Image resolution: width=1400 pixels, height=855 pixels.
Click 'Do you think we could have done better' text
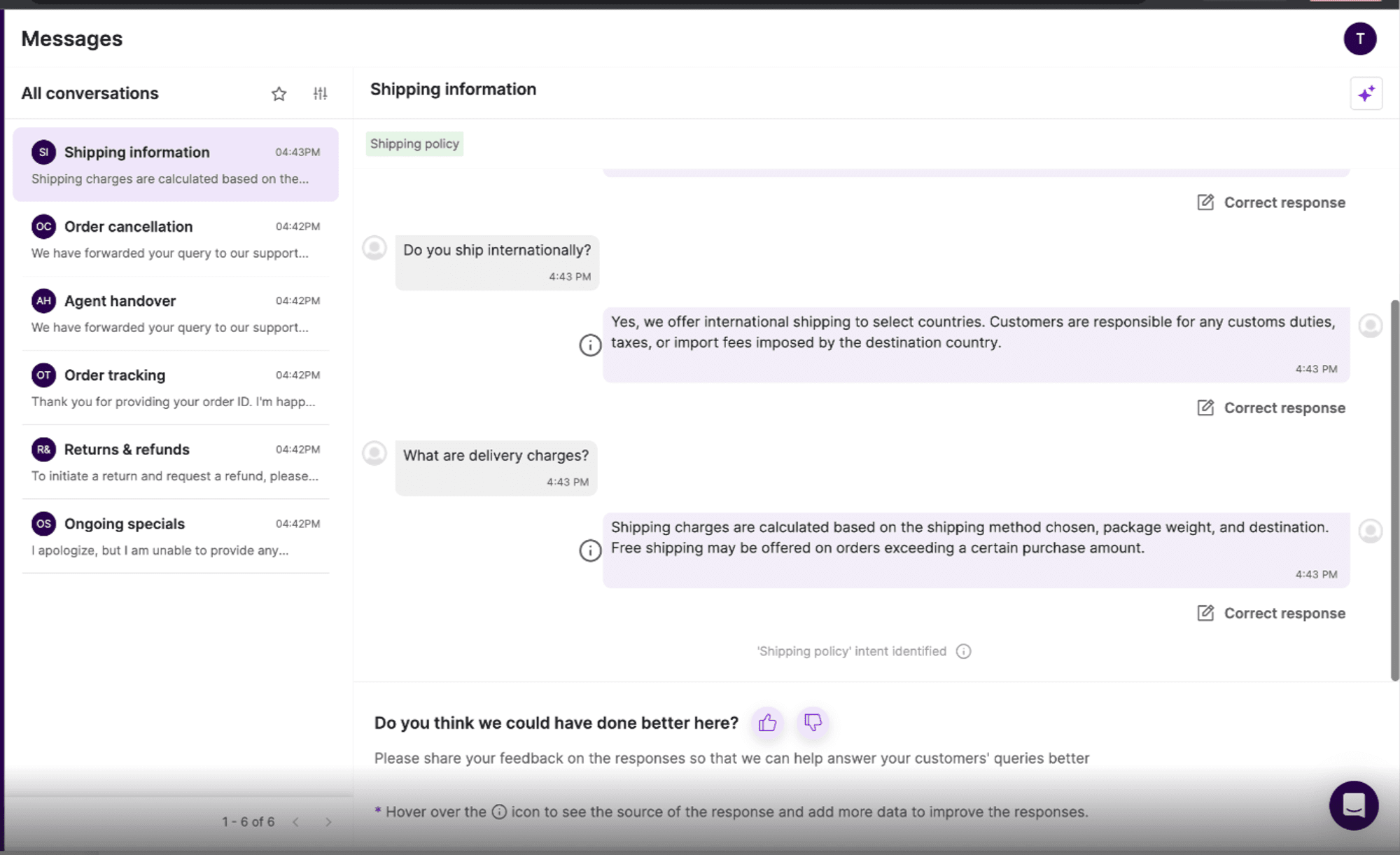(556, 723)
